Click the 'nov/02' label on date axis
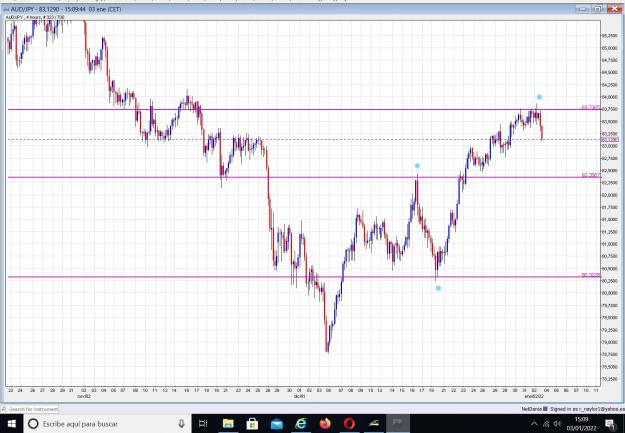This screenshot has width=625, height=433. (84, 396)
